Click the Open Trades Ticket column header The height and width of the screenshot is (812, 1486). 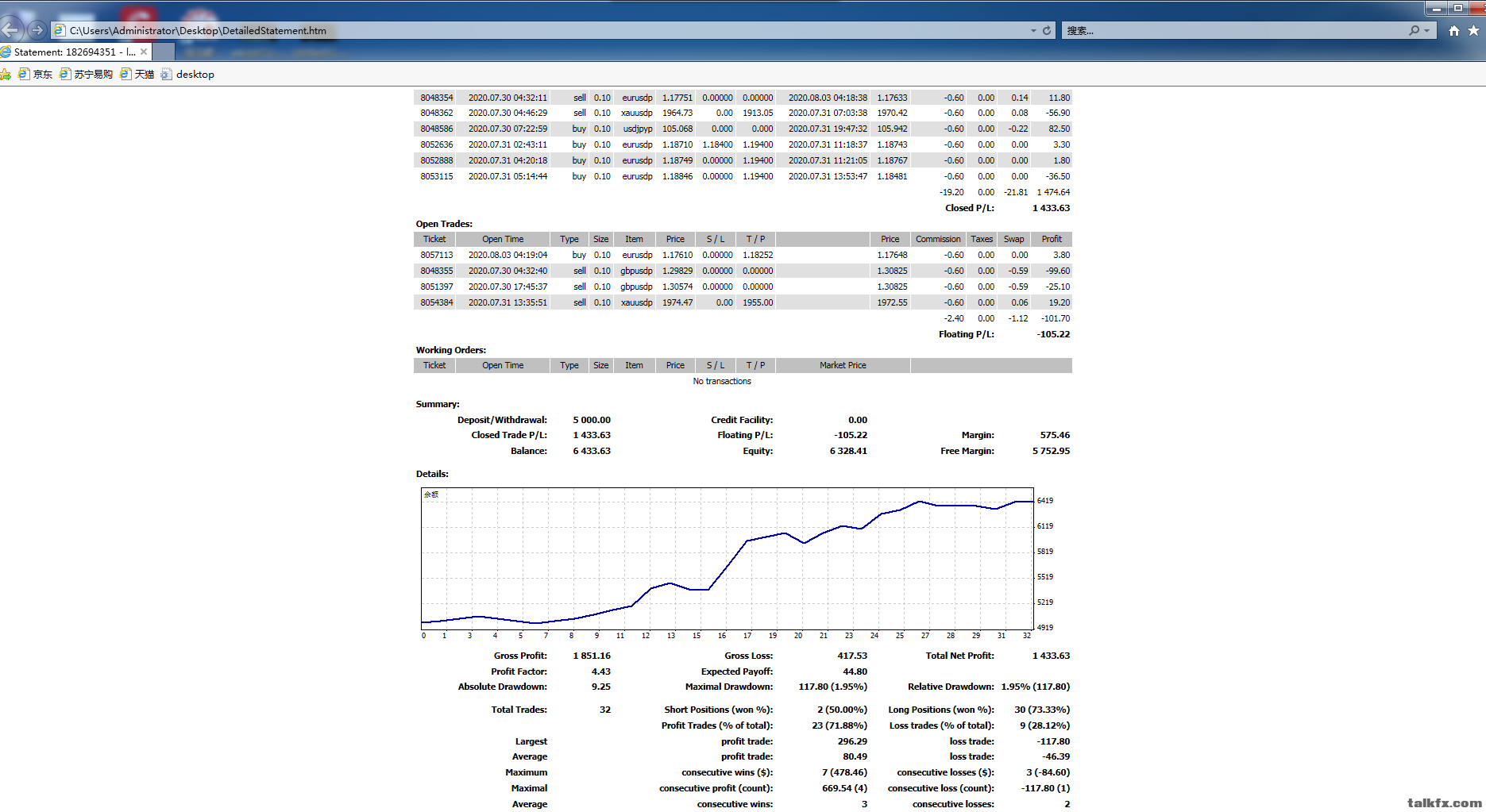point(434,239)
